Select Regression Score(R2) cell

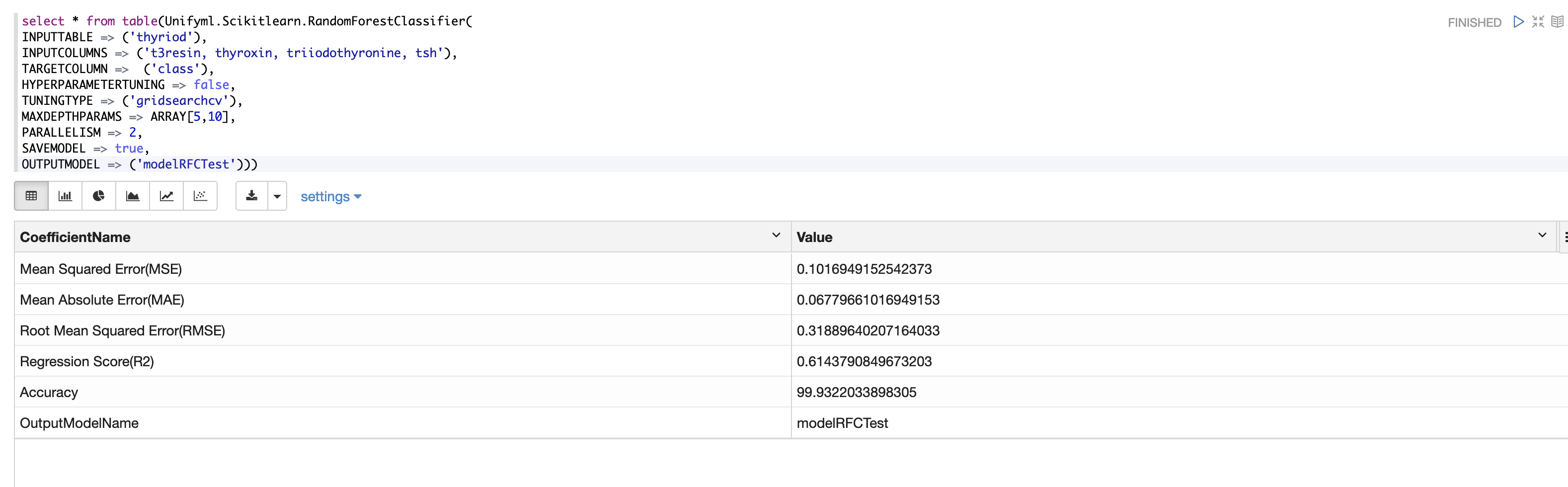coord(403,362)
